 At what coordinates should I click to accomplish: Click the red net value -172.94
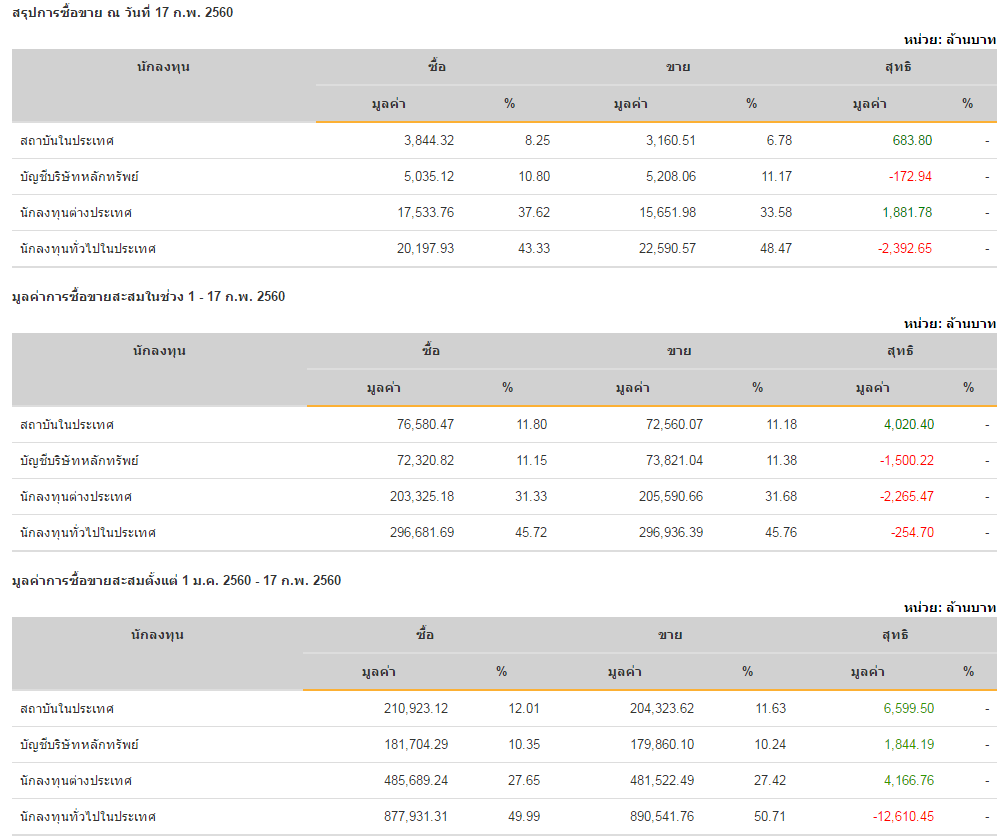[x=910, y=177]
